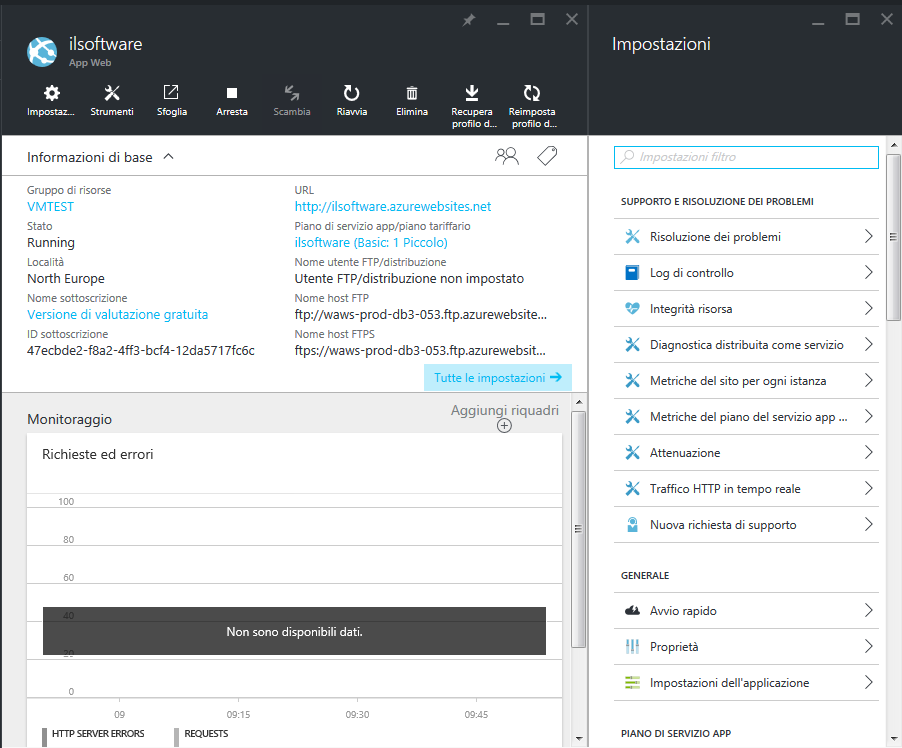The height and width of the screenshot is (748, 902).
Task: Click ftps://waws-prod-db3-053 FTPS host text
Action: point(420,350)
